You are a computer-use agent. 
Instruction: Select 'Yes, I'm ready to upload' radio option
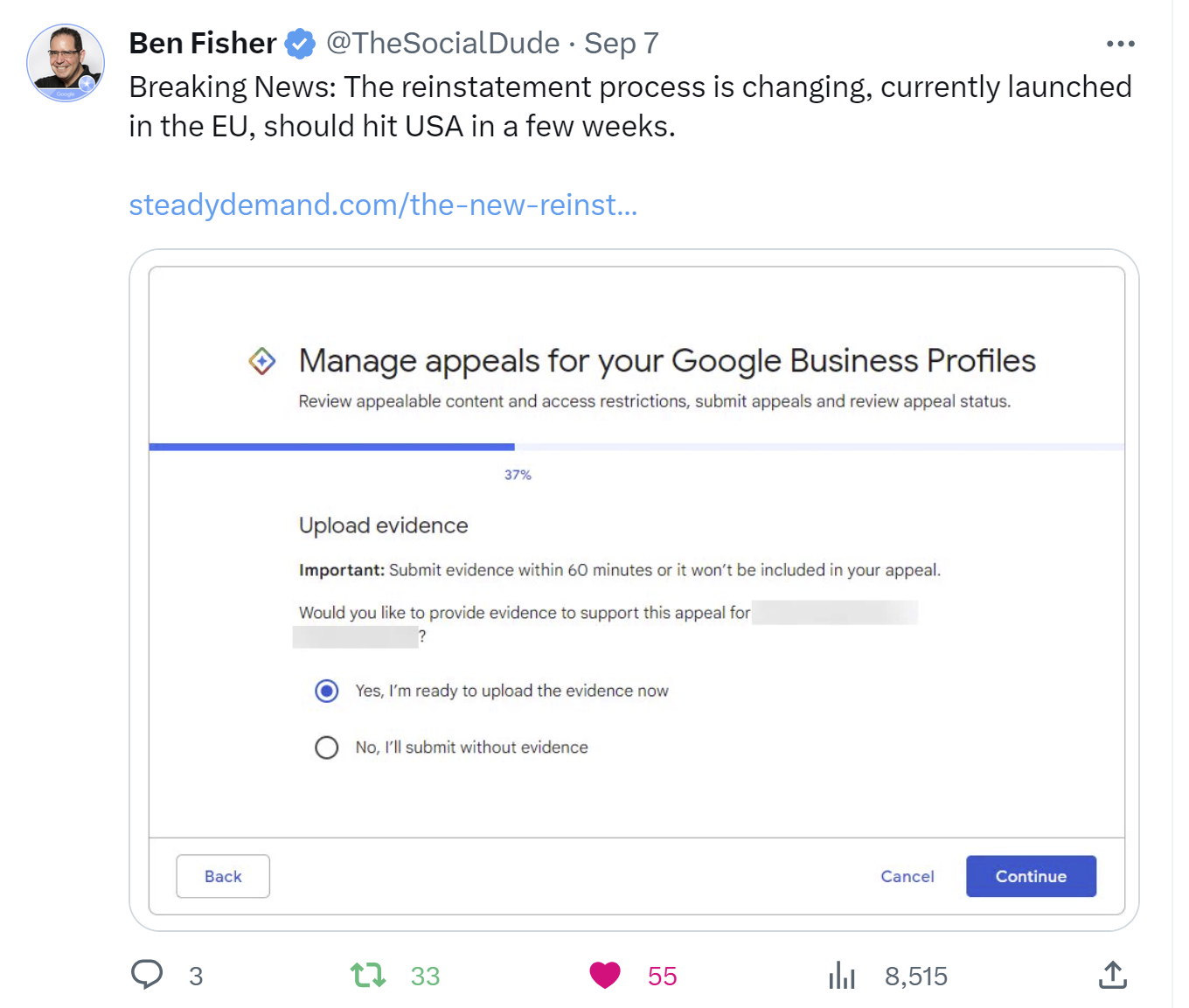pos(327,692)
